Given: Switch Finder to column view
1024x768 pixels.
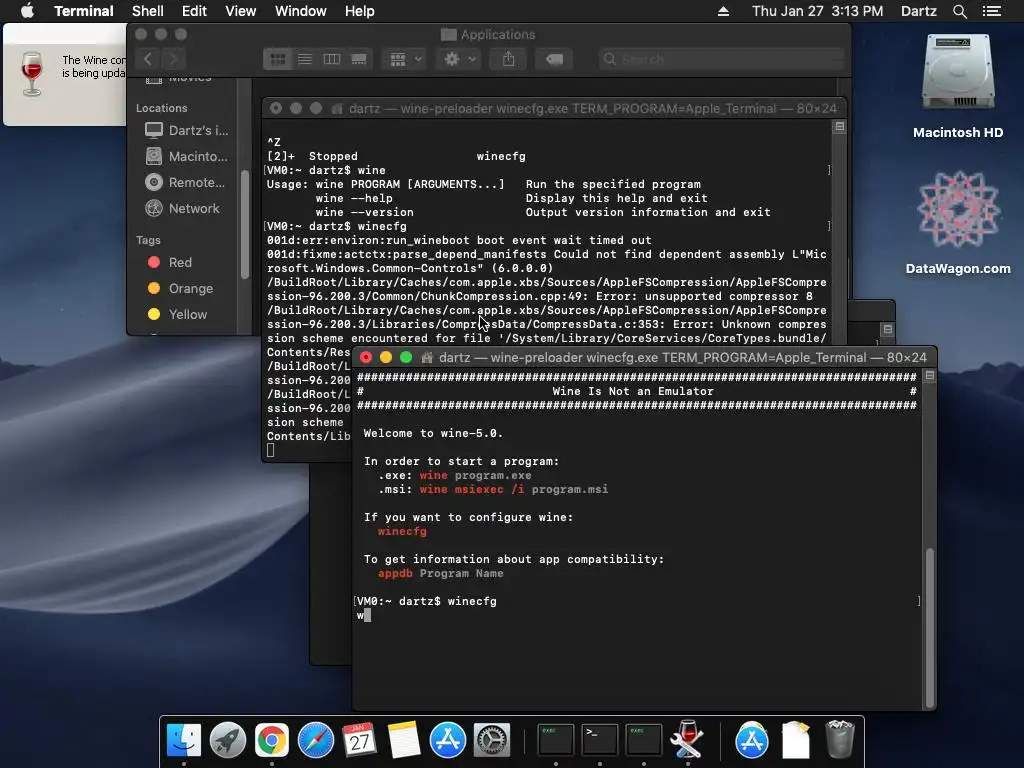Looking at the screenshot, I should [332, 59].
